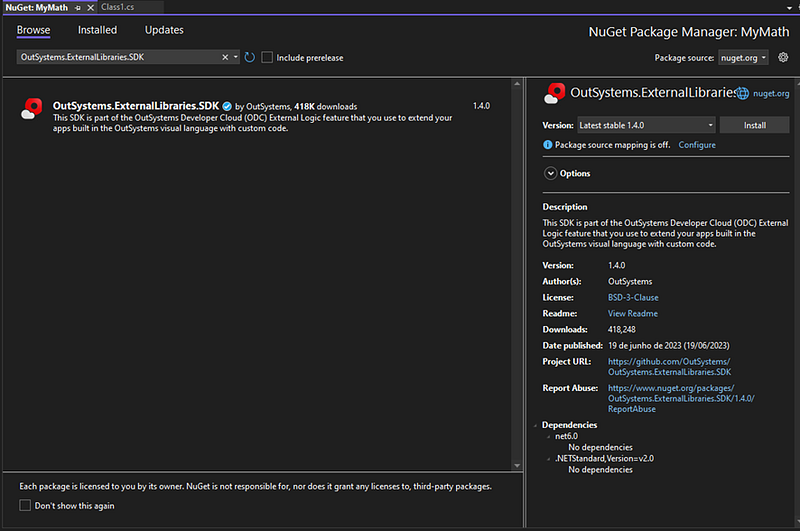Open the Updates tab
Viewport: 800px width, 531px height.
[x=164, y=30]
